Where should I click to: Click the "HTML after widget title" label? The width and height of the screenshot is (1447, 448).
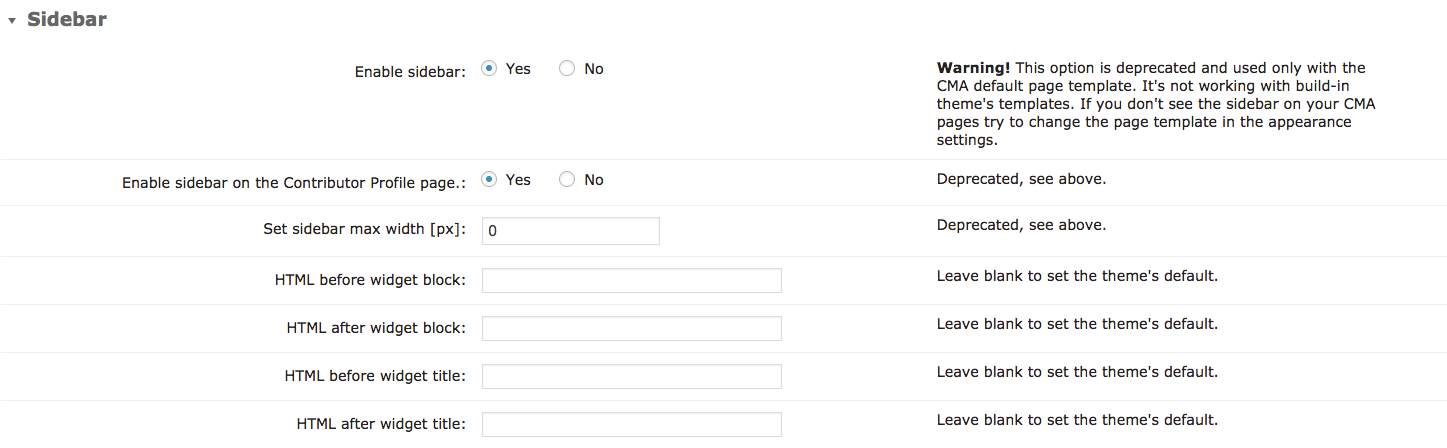(381, 424)
